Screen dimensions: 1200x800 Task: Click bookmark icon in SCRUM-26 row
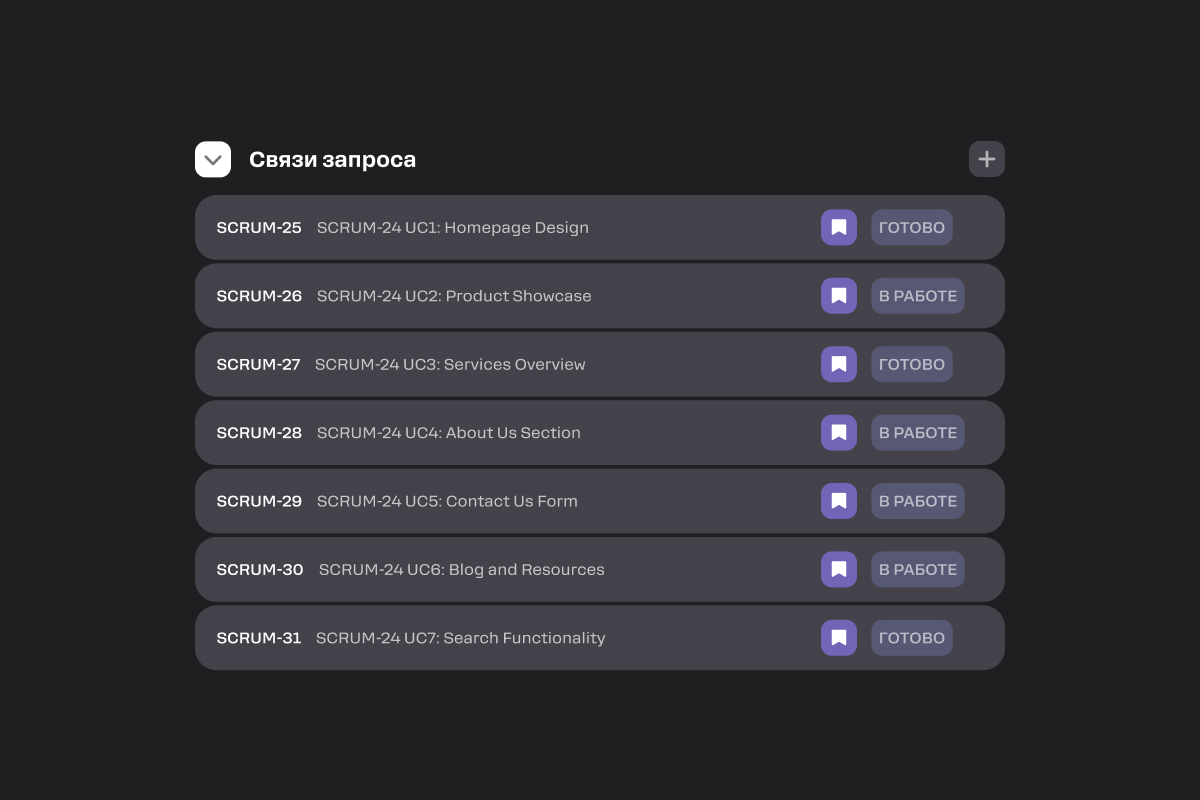(839, 296)
